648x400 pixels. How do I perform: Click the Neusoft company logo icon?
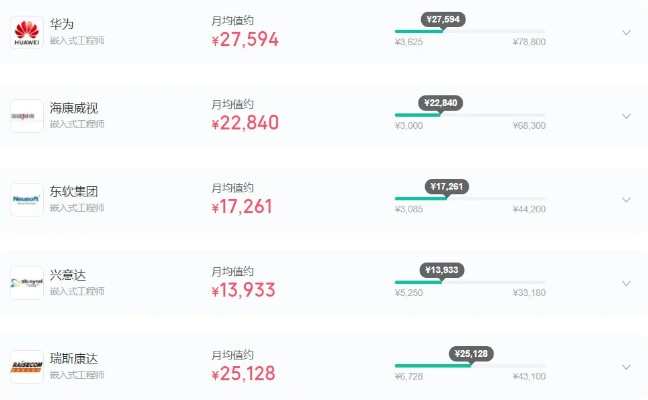(x=27, y=199)
